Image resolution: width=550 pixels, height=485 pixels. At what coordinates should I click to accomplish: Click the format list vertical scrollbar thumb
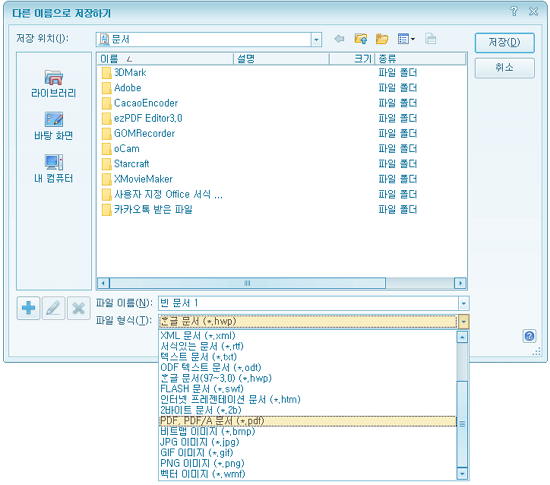point(462,424)
